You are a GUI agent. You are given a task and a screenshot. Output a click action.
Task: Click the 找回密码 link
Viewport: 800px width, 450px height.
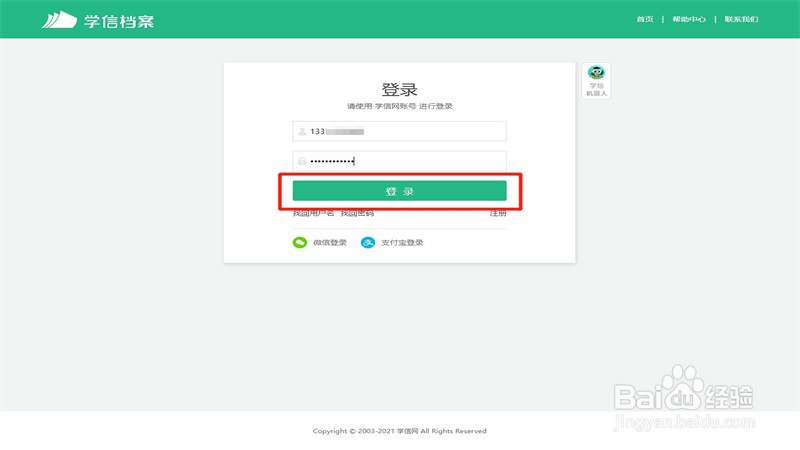tap(357, 213)
